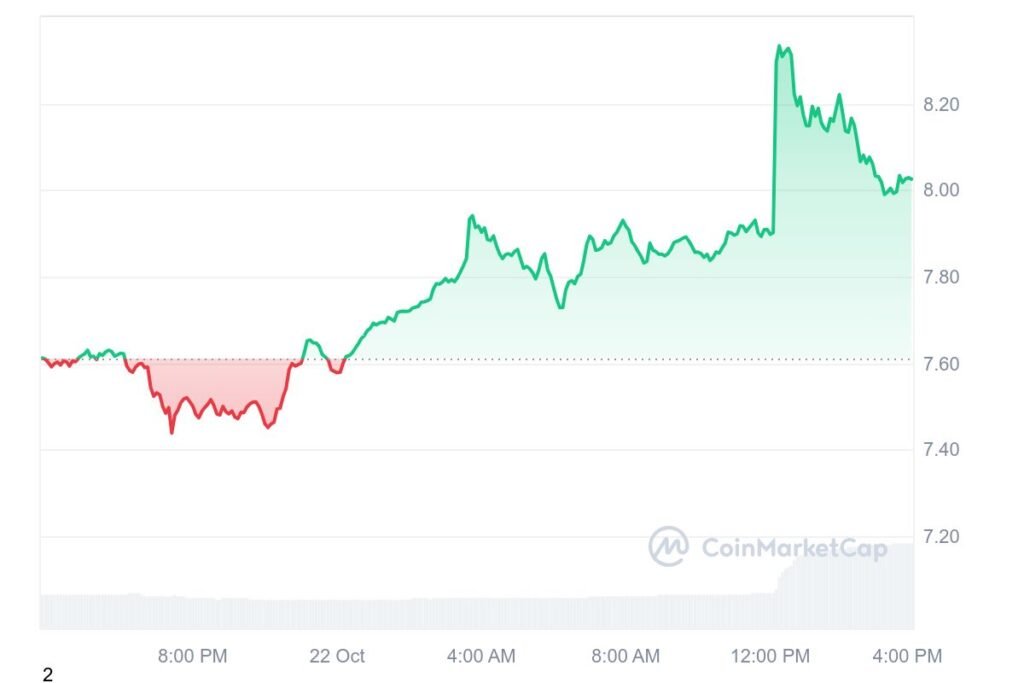Select the 12:00 PM time label
Viewport: 1024px width, 683px height.
tap(771, 656)
